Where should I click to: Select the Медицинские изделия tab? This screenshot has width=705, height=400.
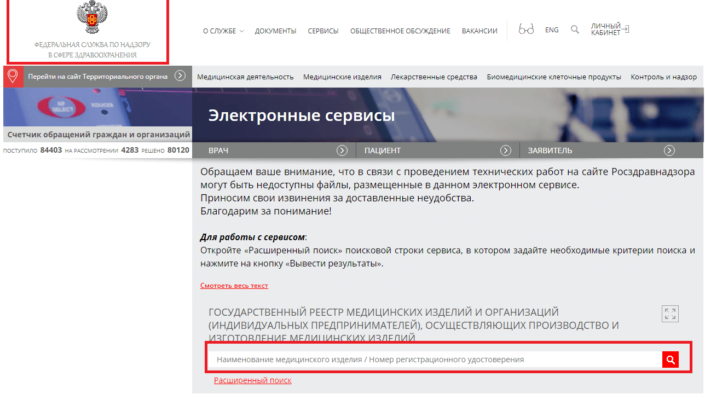[x=342, y=76]
